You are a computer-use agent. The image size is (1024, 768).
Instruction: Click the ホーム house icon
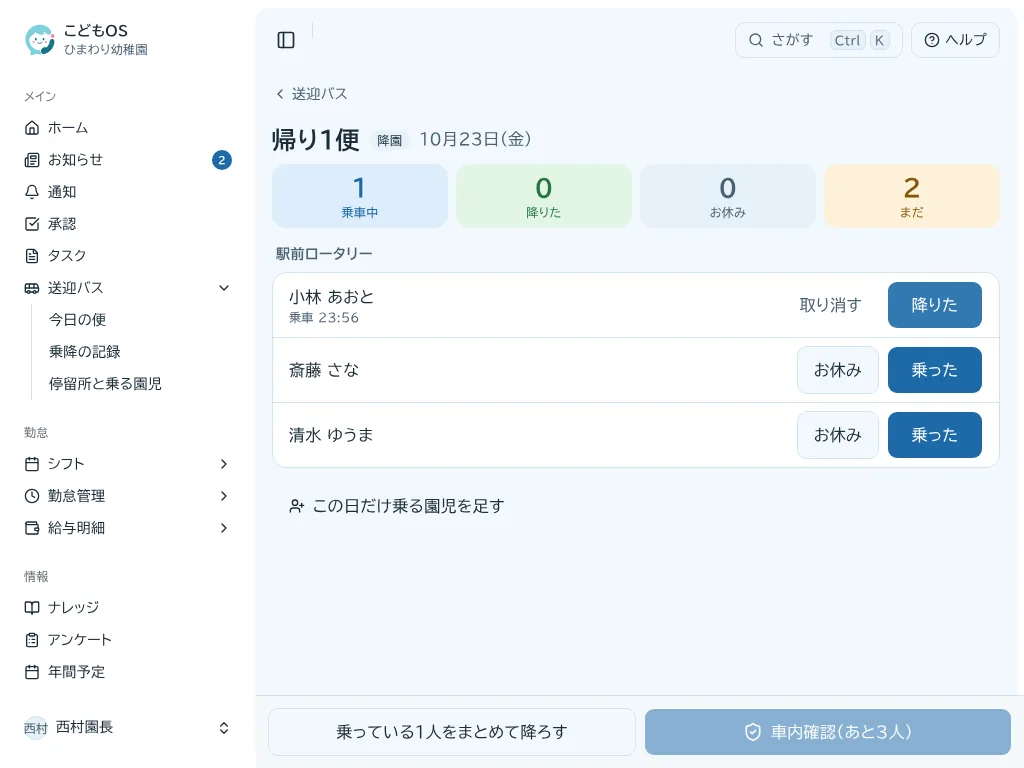[32, 127]
